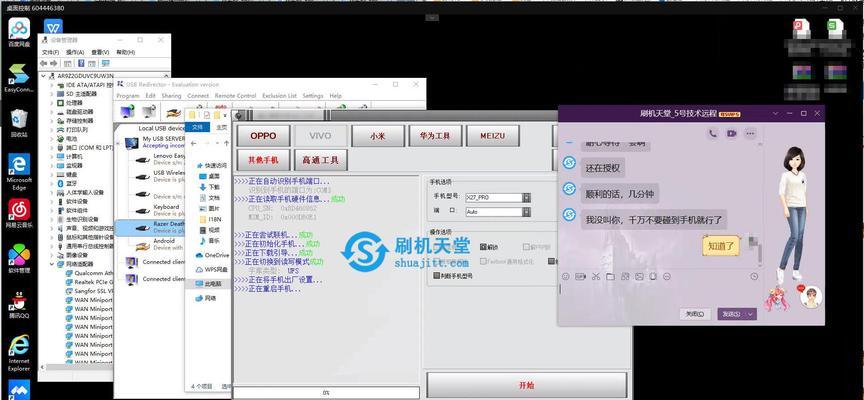Click first computer icon in USB Redirector toolbar

127,111
